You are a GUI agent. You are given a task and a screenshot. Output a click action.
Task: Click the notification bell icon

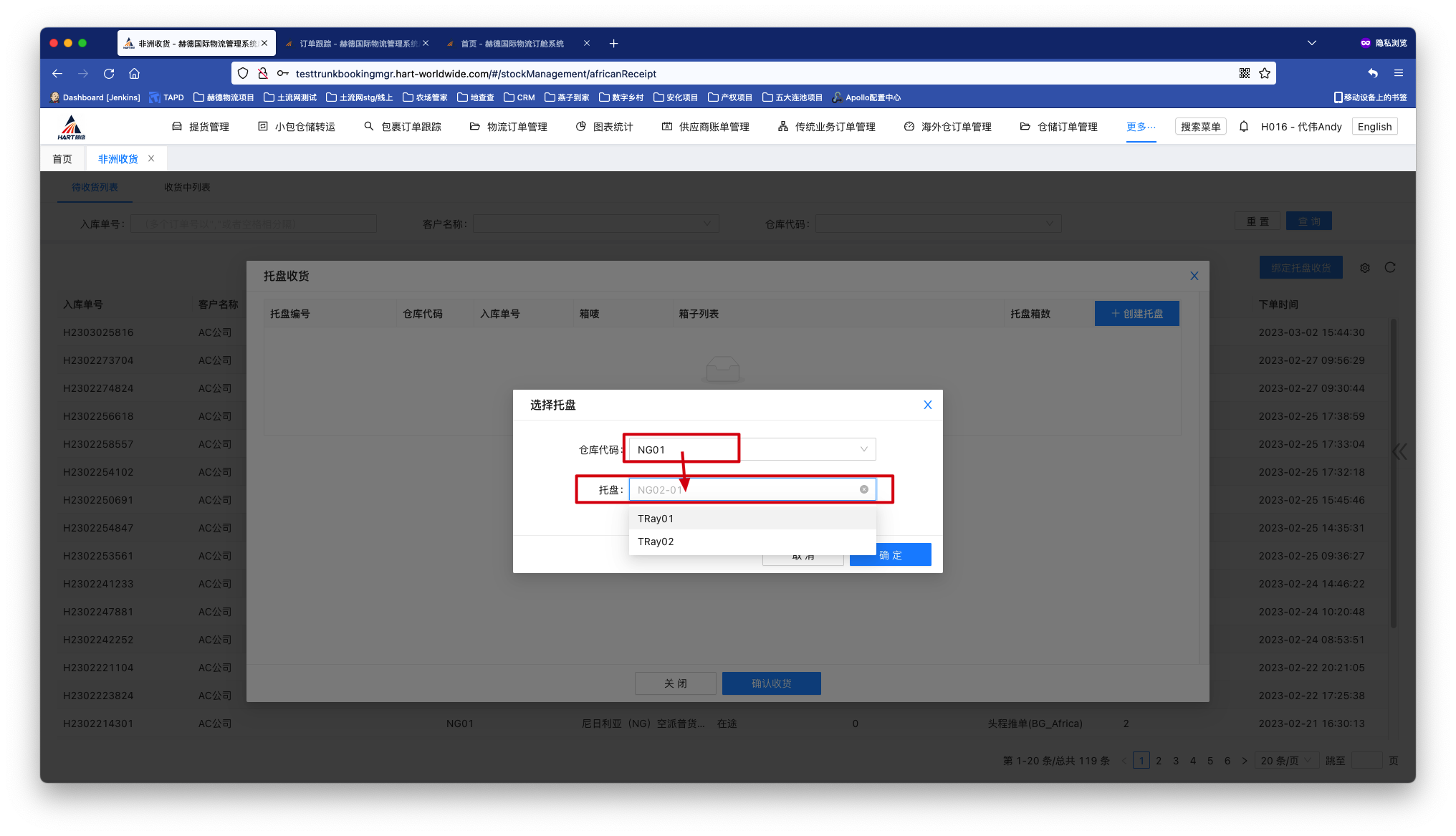click(1244, 127)
